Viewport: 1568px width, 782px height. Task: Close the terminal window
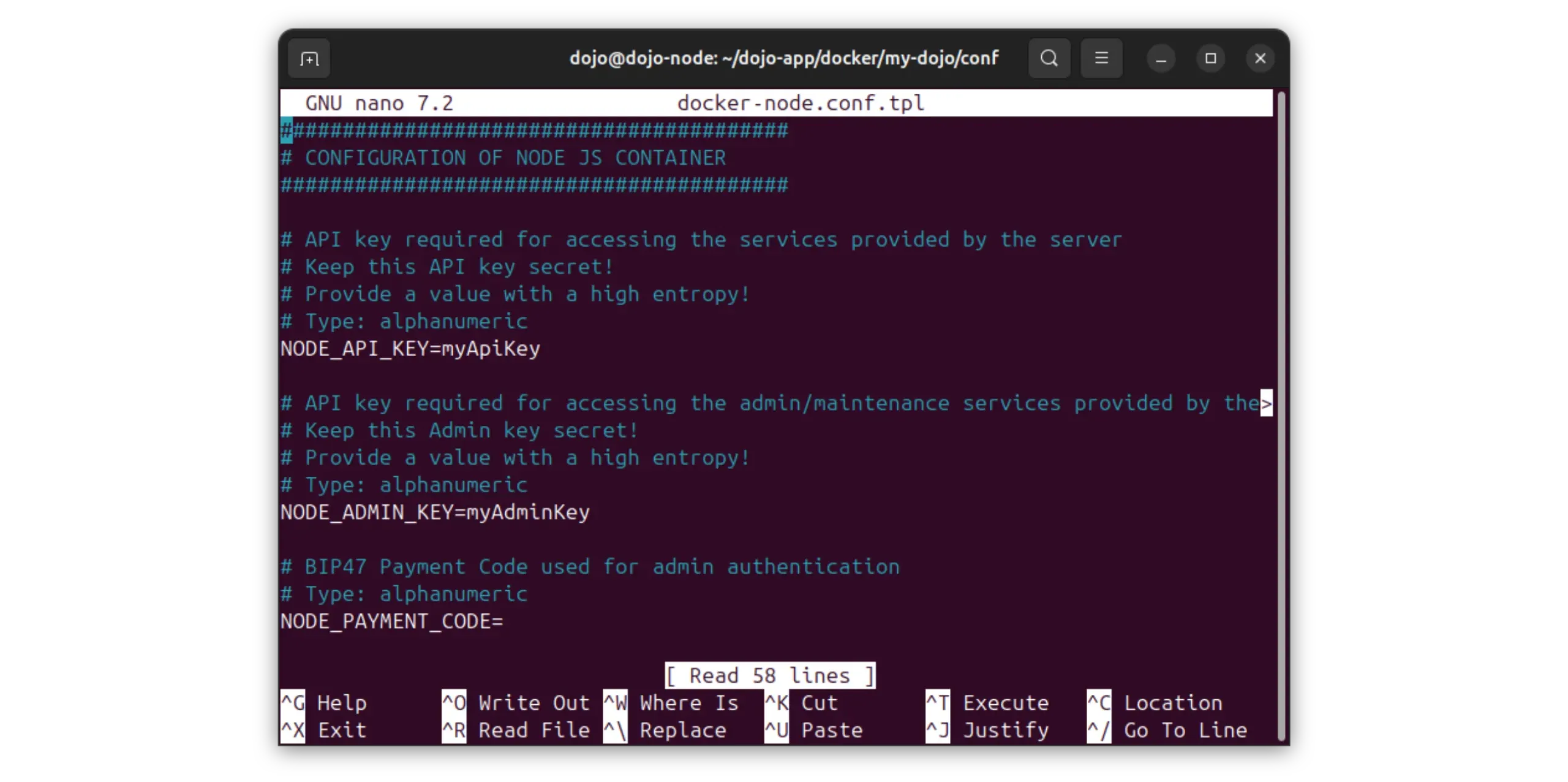click(1260, 59)
